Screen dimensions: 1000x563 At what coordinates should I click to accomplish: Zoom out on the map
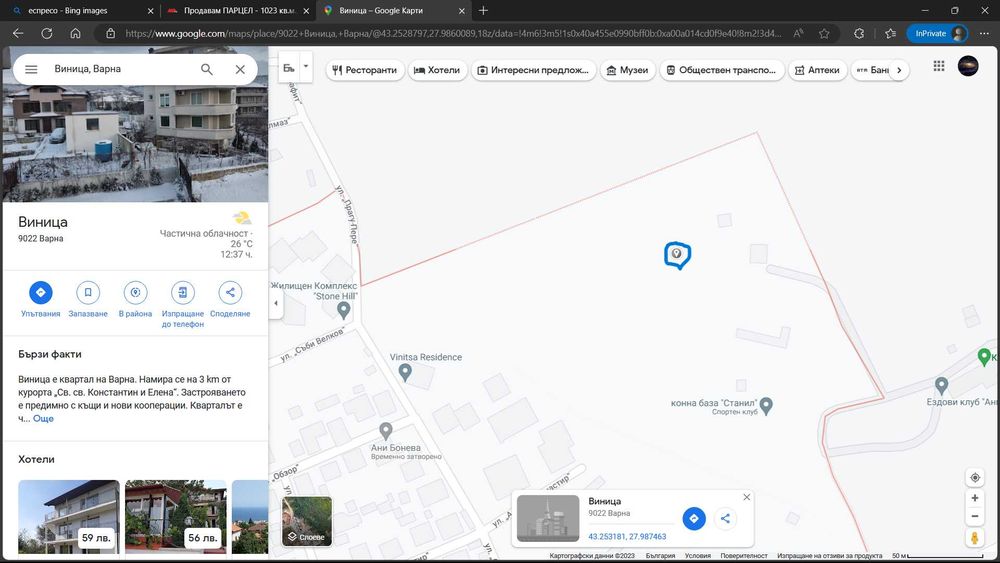974,516
